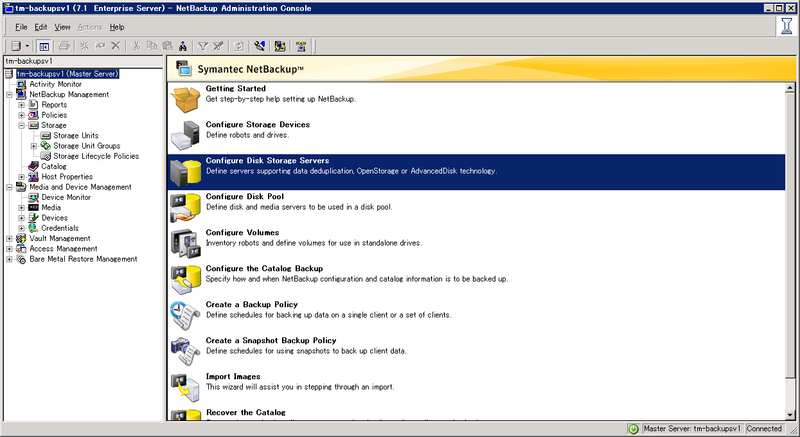Expand the Devices tree node
800x437 pixels.
click(21, 218)
